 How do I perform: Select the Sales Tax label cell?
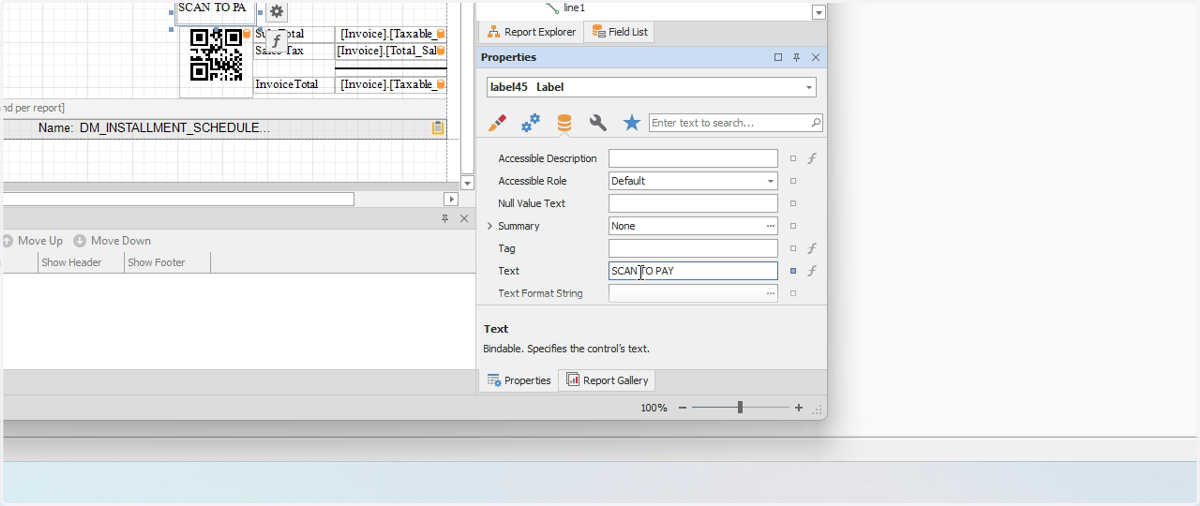coord(294,50)
